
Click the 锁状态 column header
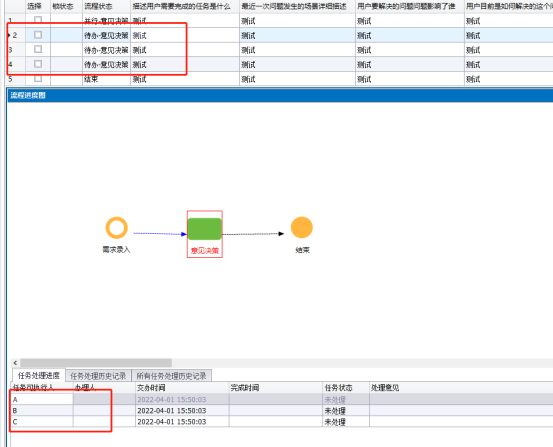[x=66, y=6]
